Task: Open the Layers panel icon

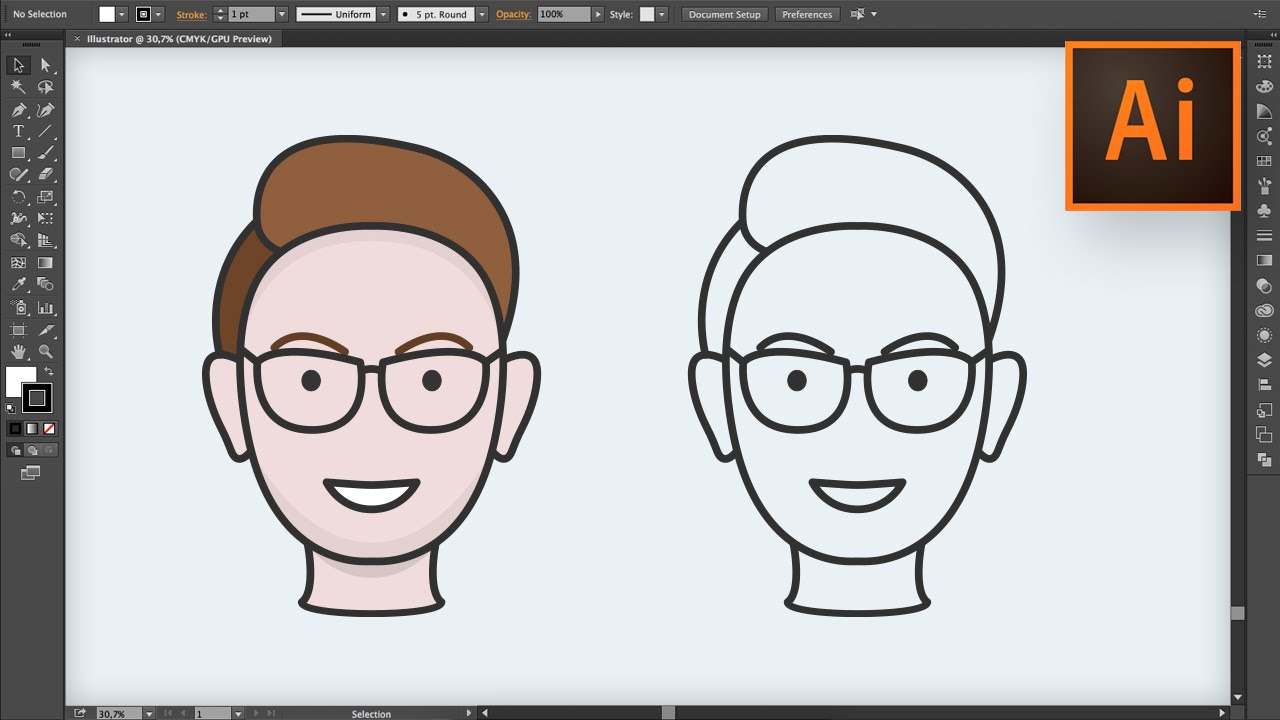Action: [1264, 360]
